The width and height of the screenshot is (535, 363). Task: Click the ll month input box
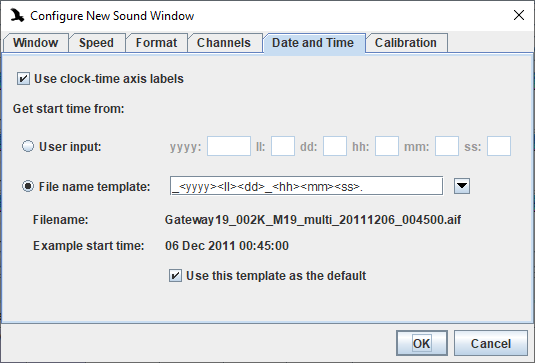[283, 146]
